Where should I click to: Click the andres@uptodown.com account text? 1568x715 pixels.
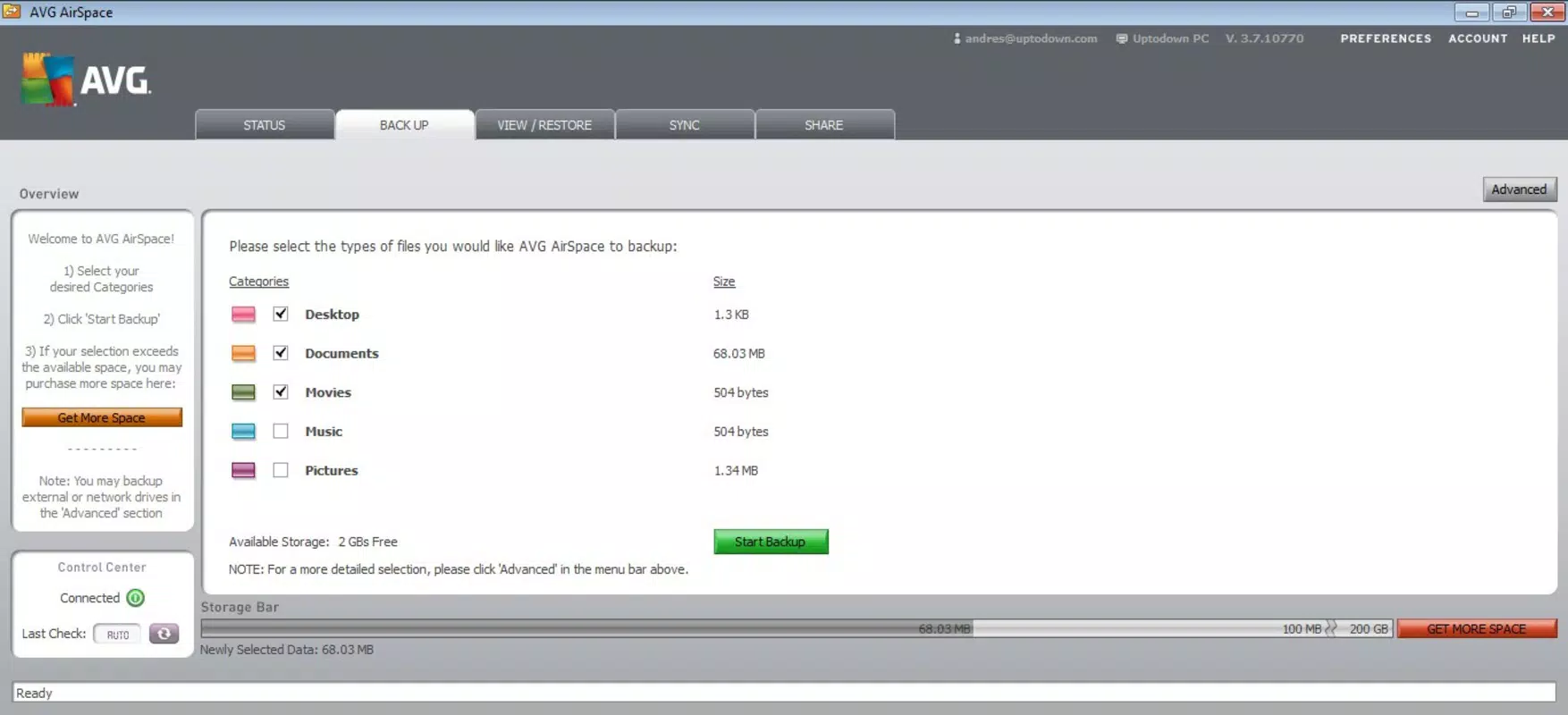tap(1031, 38)
